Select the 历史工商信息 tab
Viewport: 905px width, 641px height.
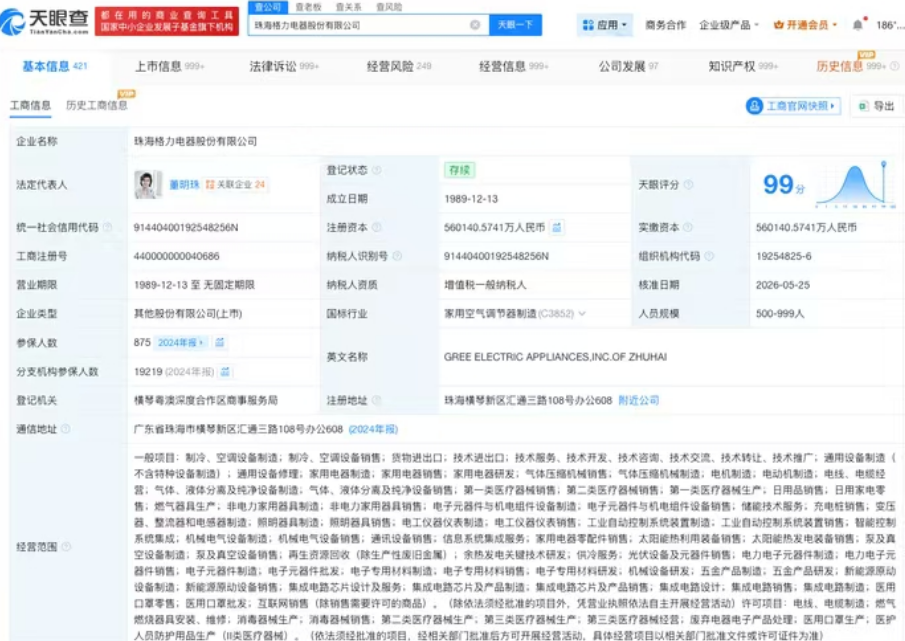tap(96, 105)
